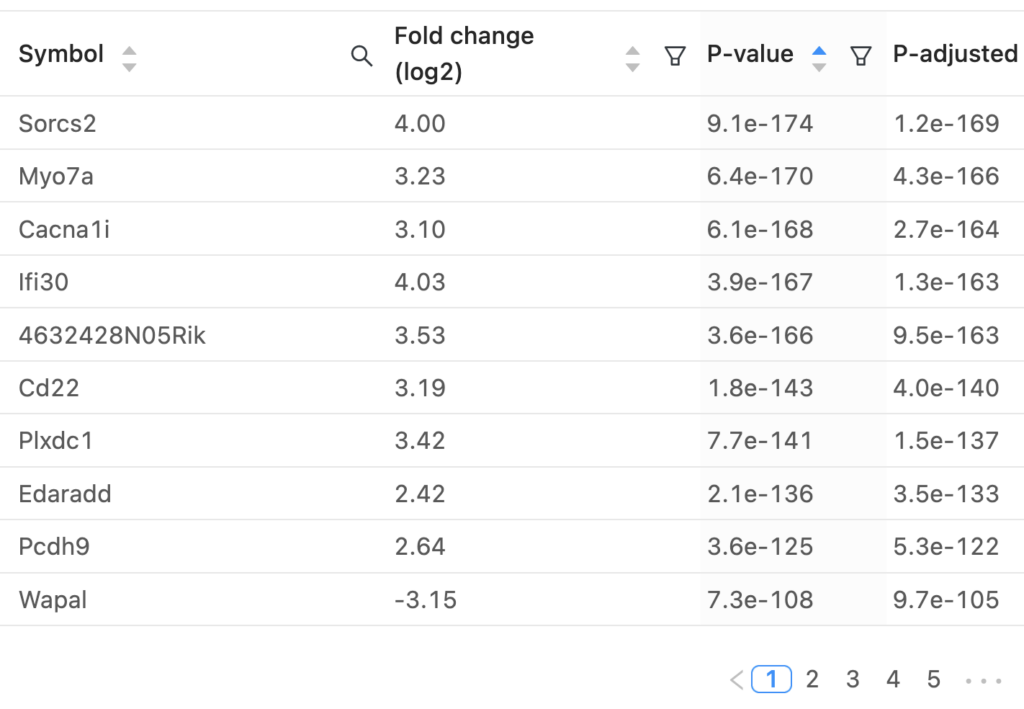Select the Wapal row fold change value
The height and width of the screenshot is (709, 1024).
[x=425, y=600]
